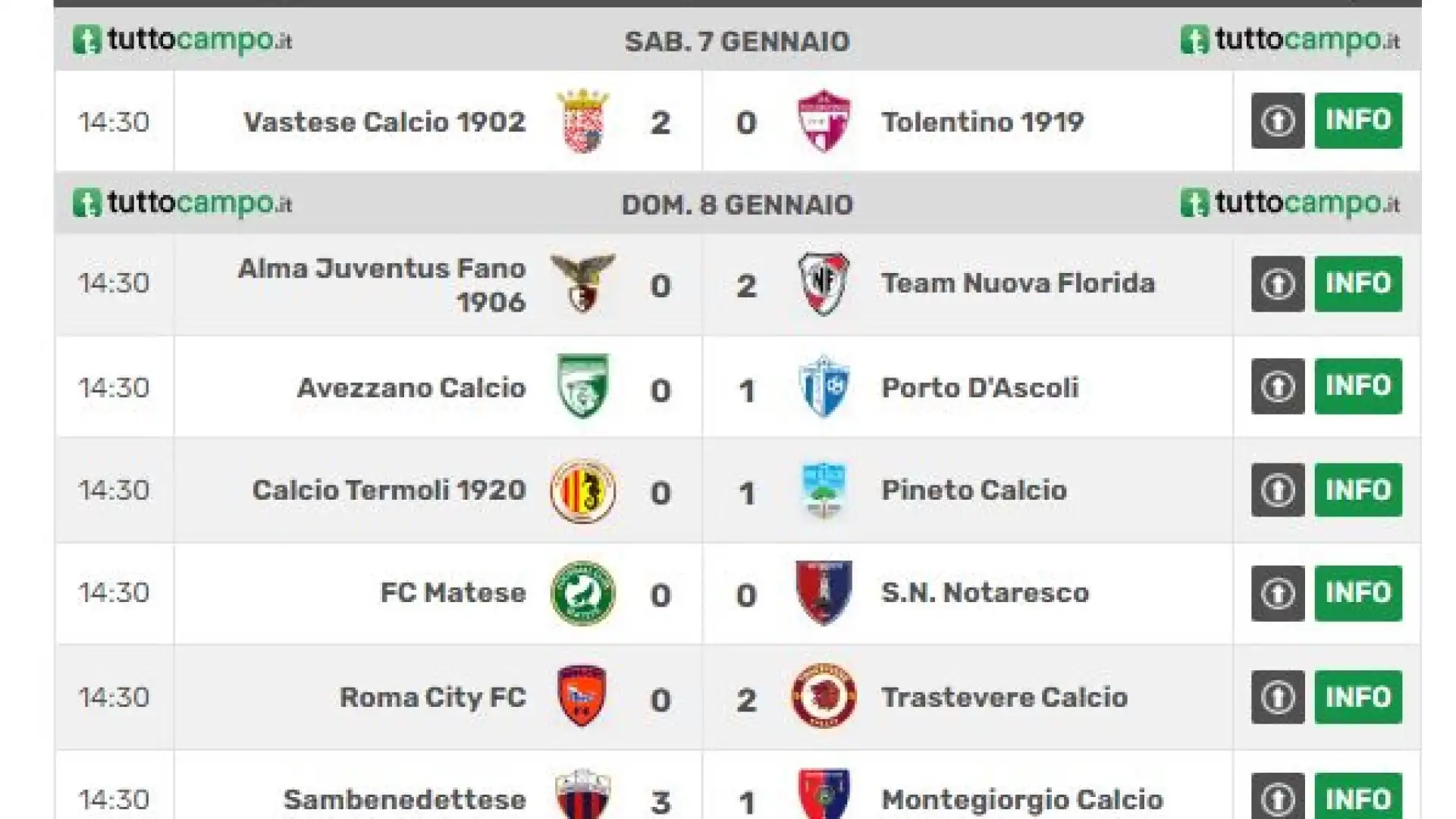The height and width of the screenshot is (819, 1456).
Task: Select the FC Matese green round crest
Action: click(582, 593)
